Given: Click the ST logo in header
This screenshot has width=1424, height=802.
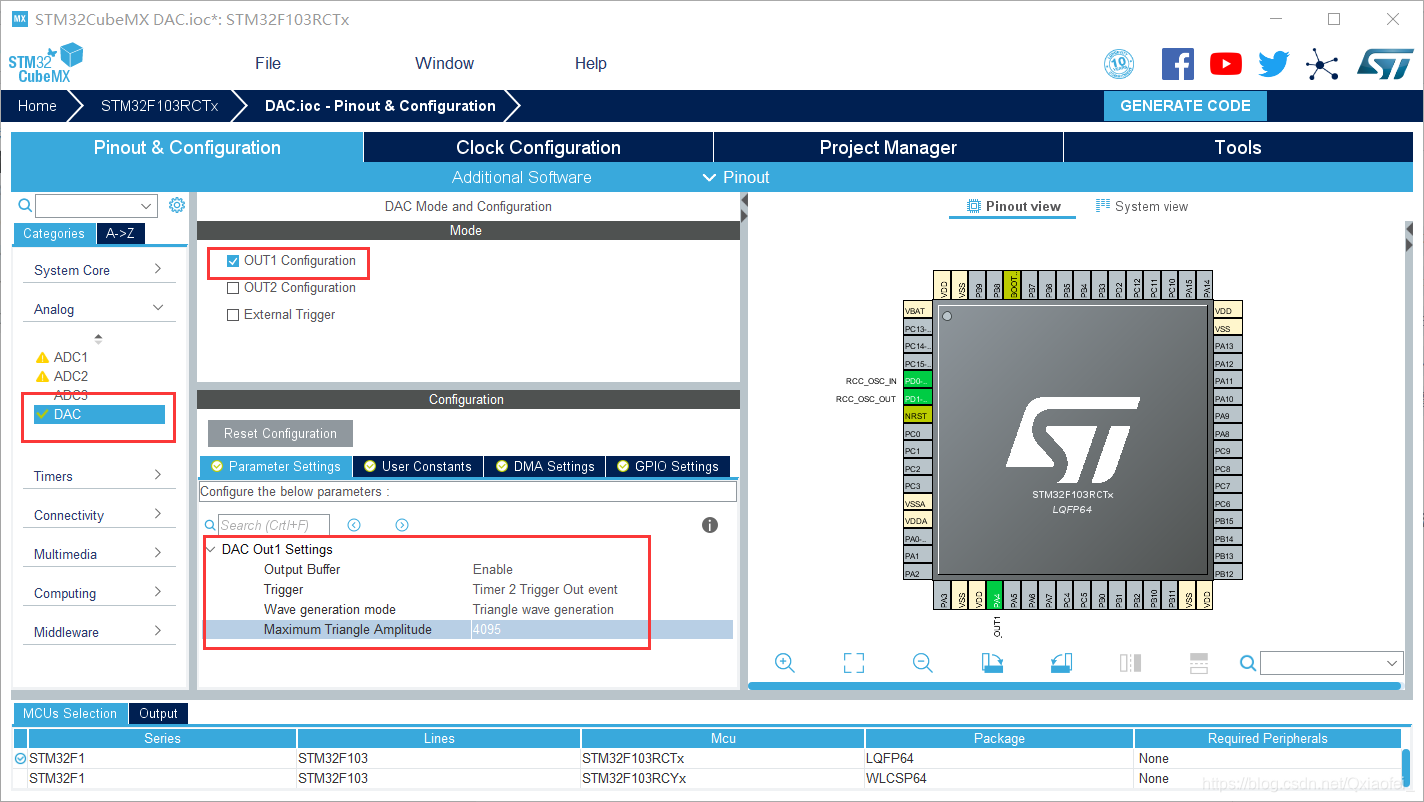Looking at the screenshot, I should pyautogui.click(x=1385, y=64).
